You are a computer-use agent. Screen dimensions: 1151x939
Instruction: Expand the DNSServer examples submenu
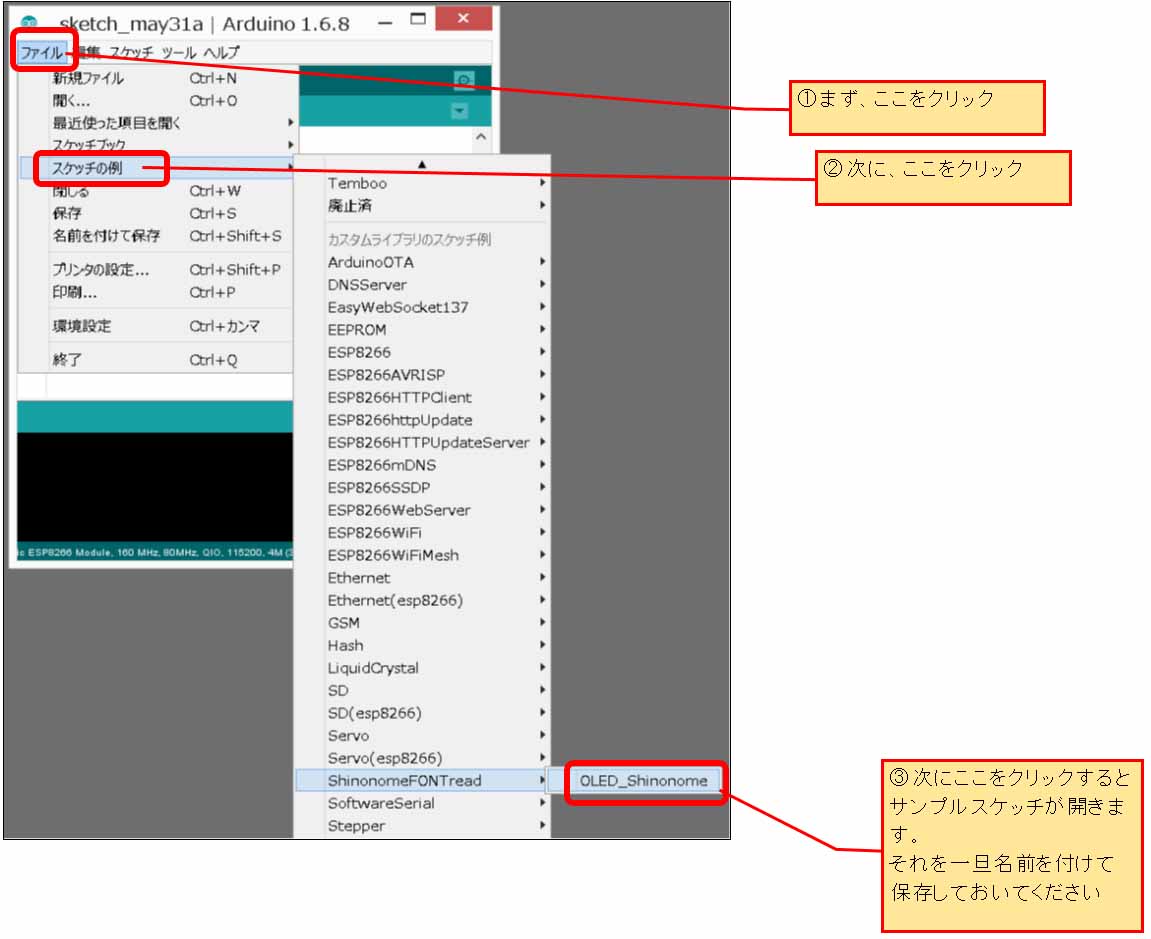point(422,284)
